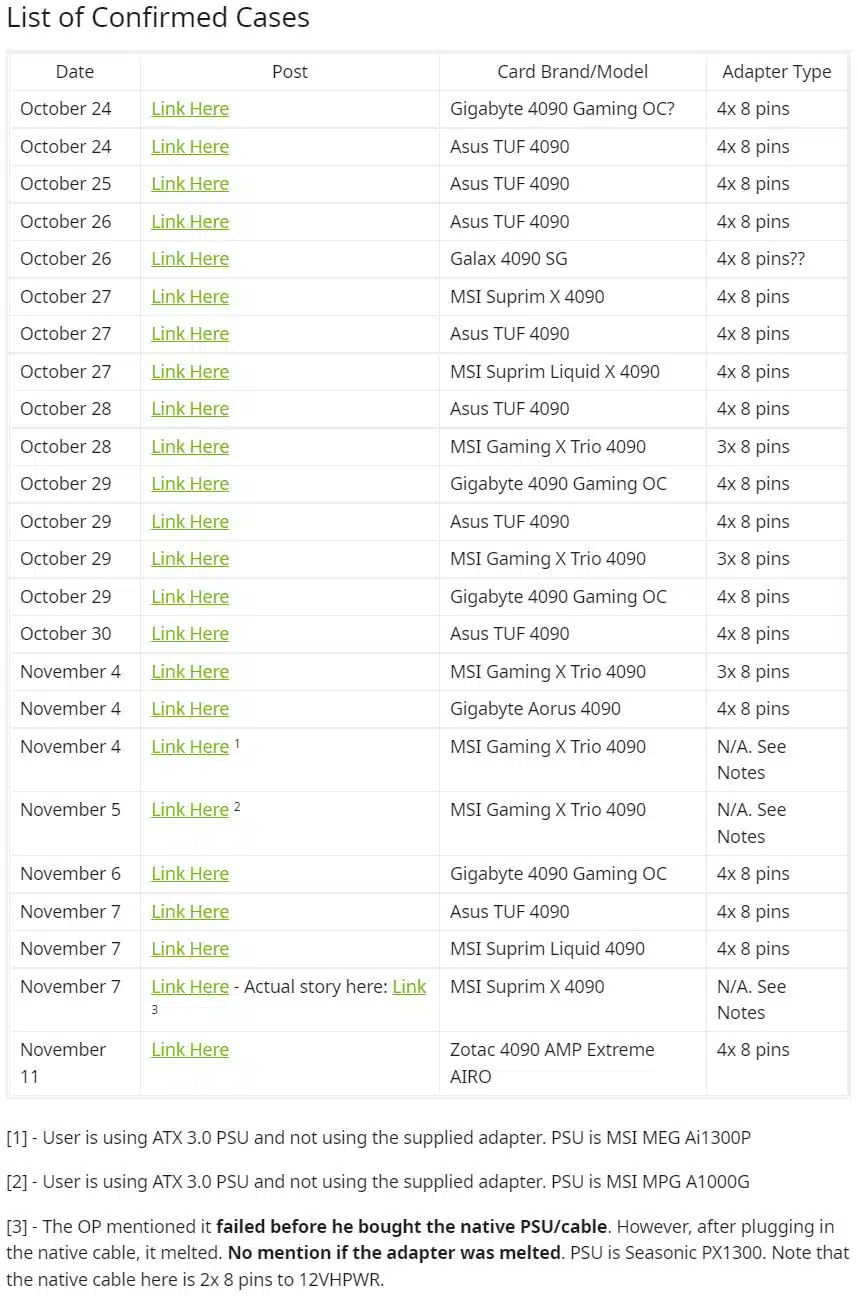The image size is (858, 1299).
Task: Open the October 30 Asus TUF link
Action: (190, 634)
